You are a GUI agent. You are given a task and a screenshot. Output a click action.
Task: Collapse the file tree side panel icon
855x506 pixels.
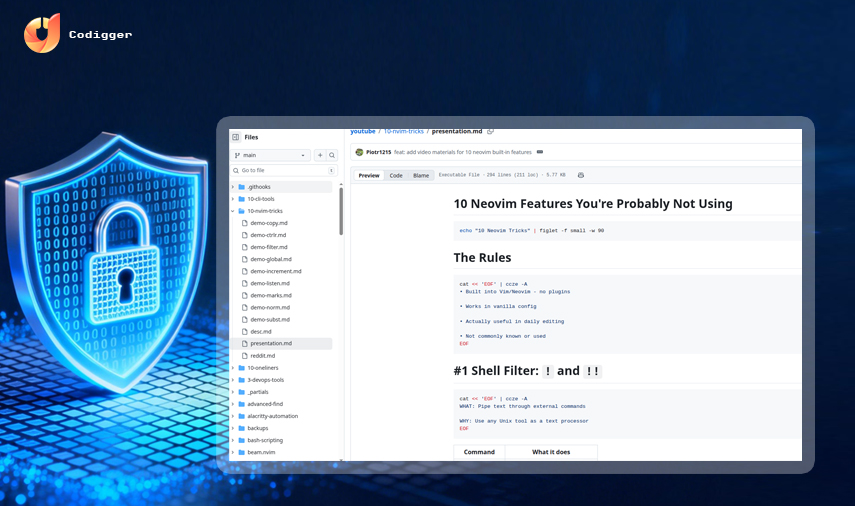[236, 137]
